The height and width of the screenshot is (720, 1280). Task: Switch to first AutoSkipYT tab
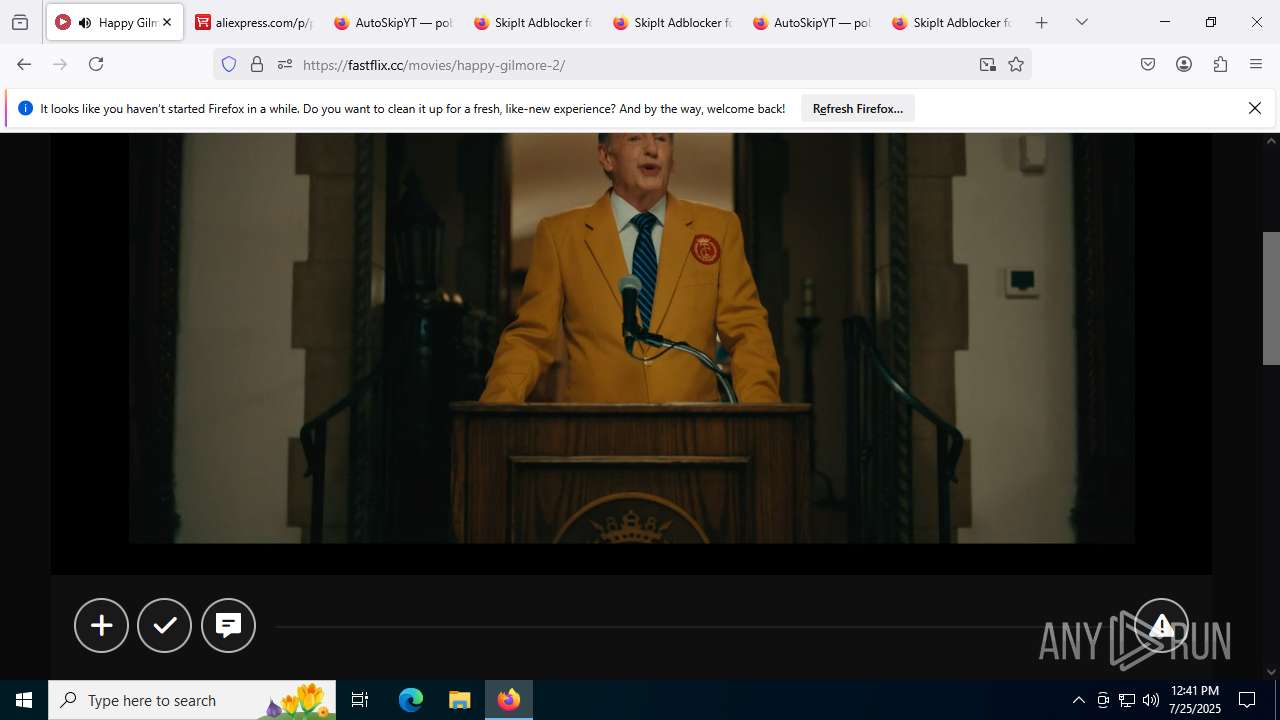tap(393, 22)
